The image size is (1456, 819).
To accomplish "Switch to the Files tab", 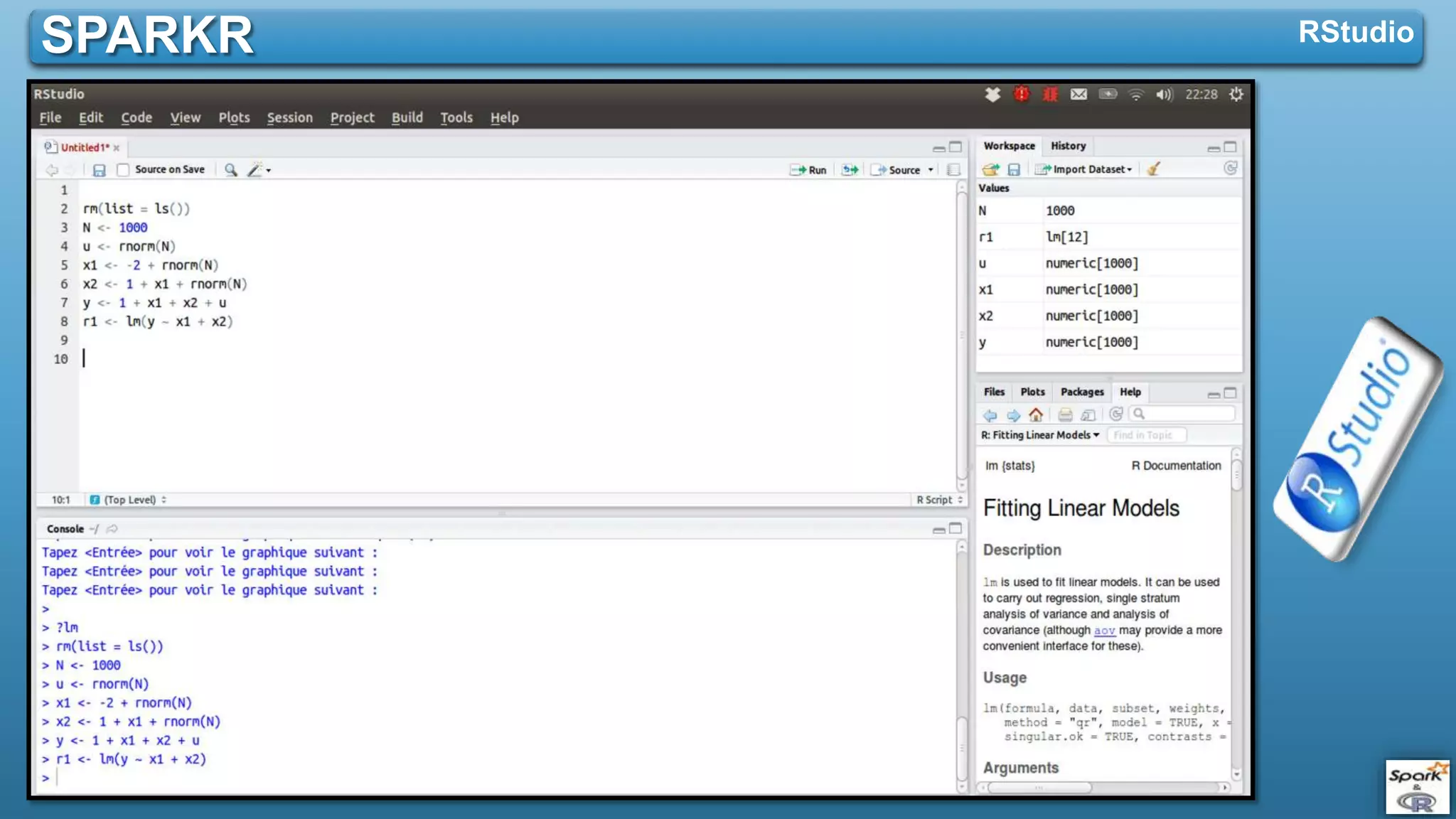I will click(x=994, y=392).
